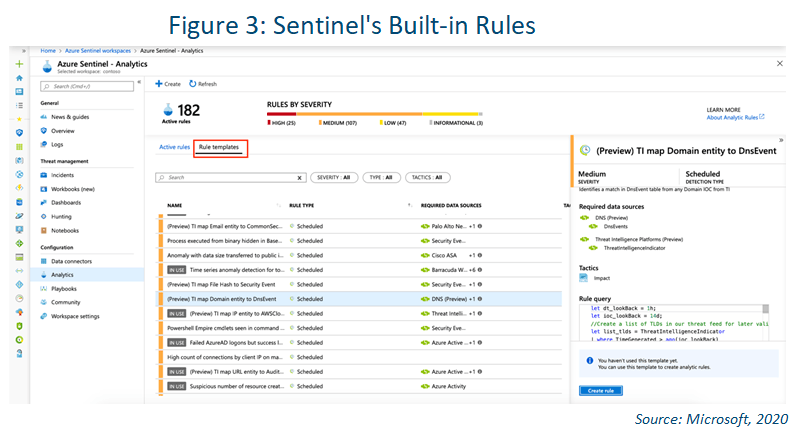Click the LOW (47) severity legend
The width and height of the screenshot is (798, 434).
[x=393, y=123]
